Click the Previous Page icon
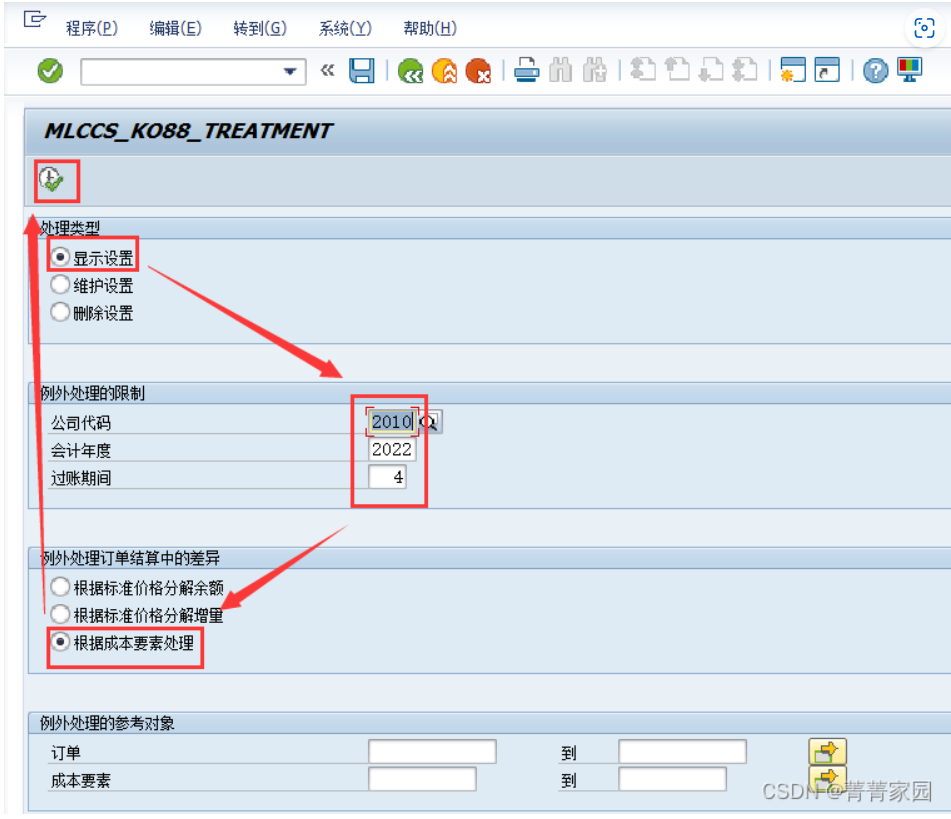Image resolution: width=951 pixels, height=819 pixels. click(677, 70)
